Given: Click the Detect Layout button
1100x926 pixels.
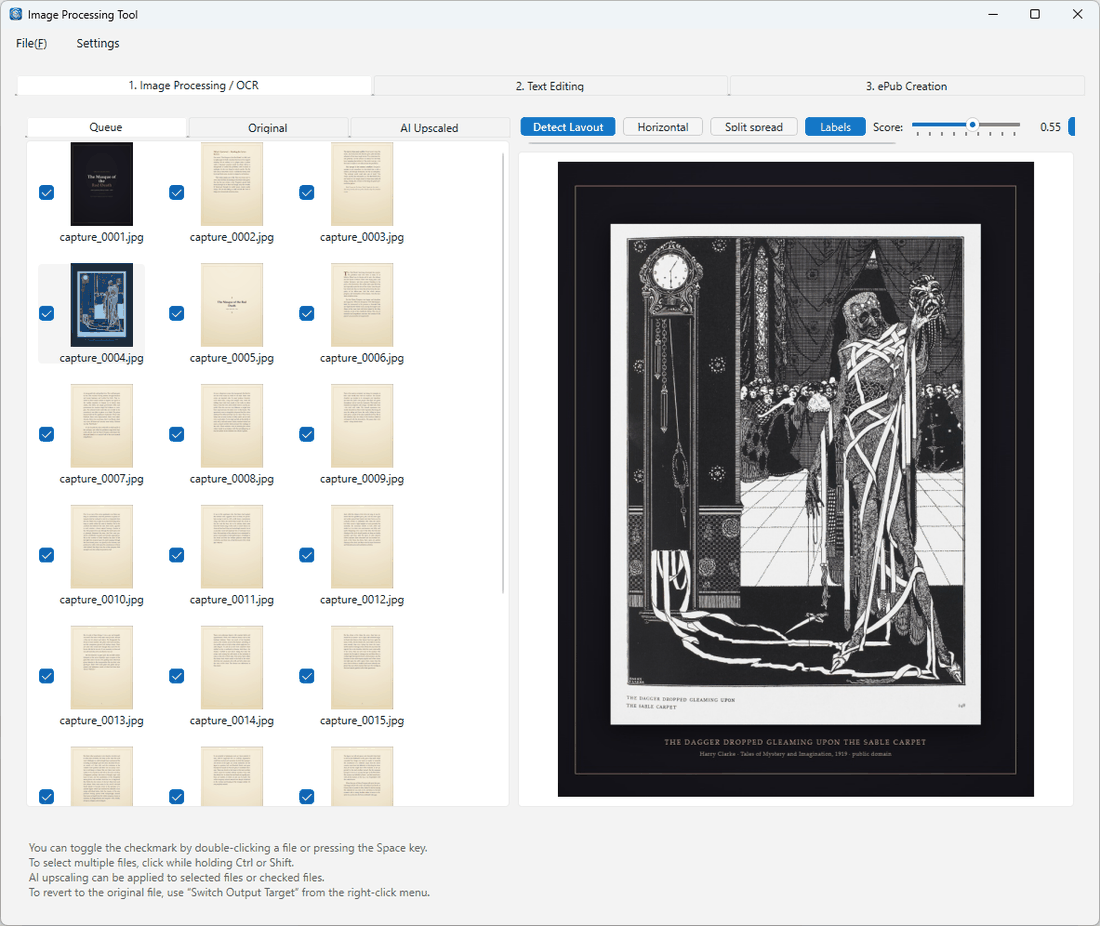Looking at the screenshot, I should pyautogui.click(x=568, y=127).
